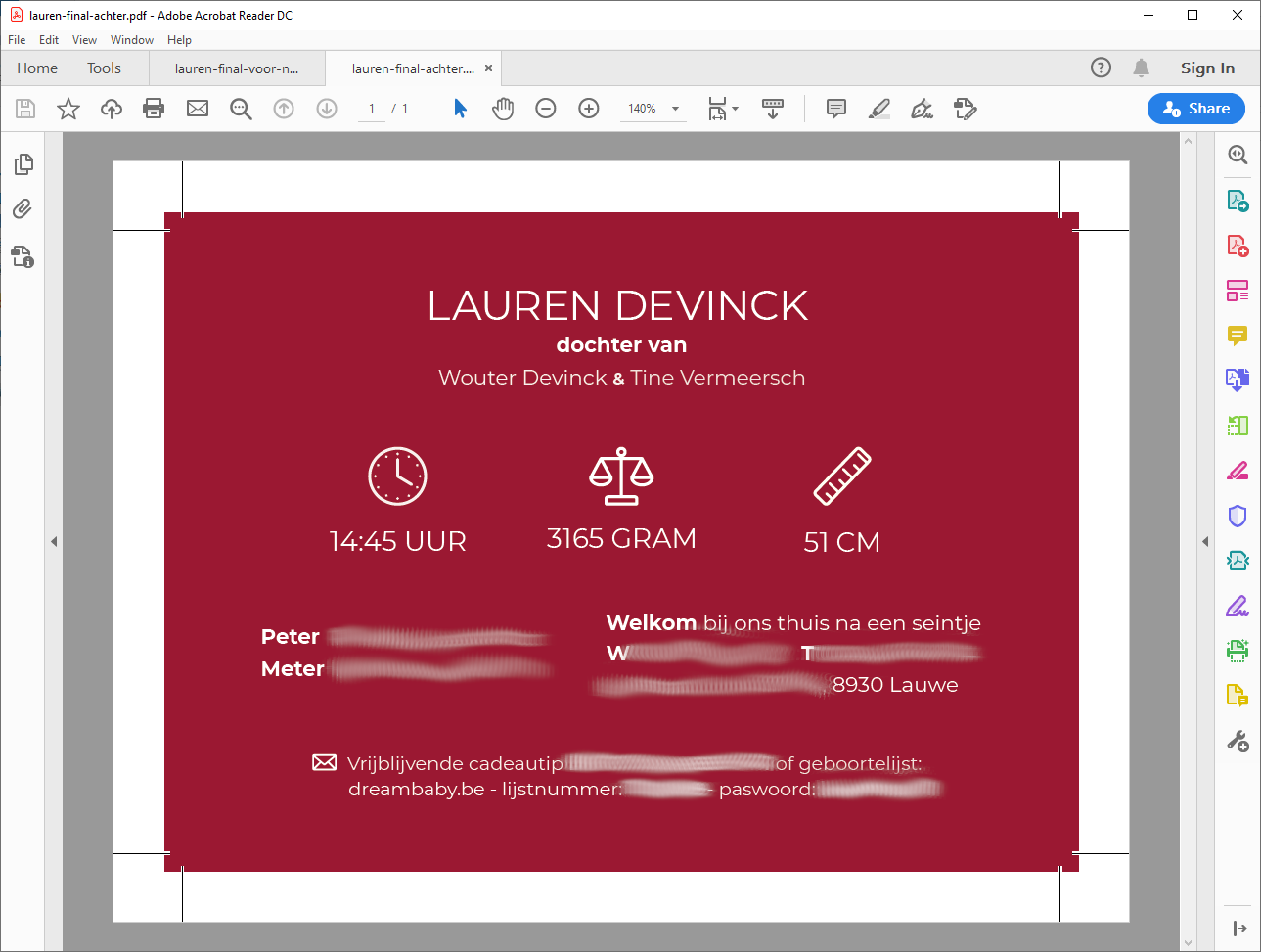
Task: Activate the selection arrow tool
Action: pos(460,109)
